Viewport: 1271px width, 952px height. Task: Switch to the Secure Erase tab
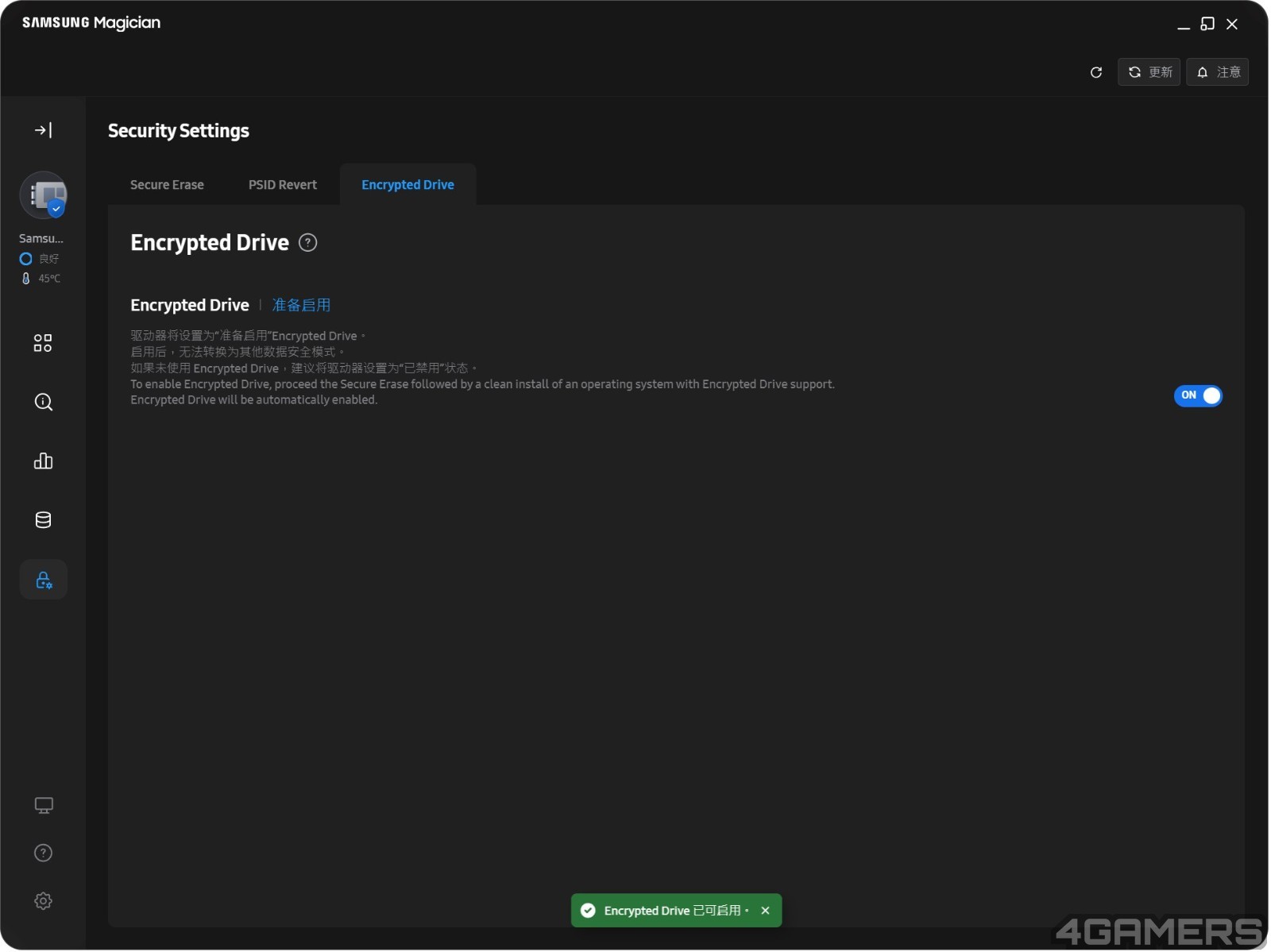pos(167,185)
